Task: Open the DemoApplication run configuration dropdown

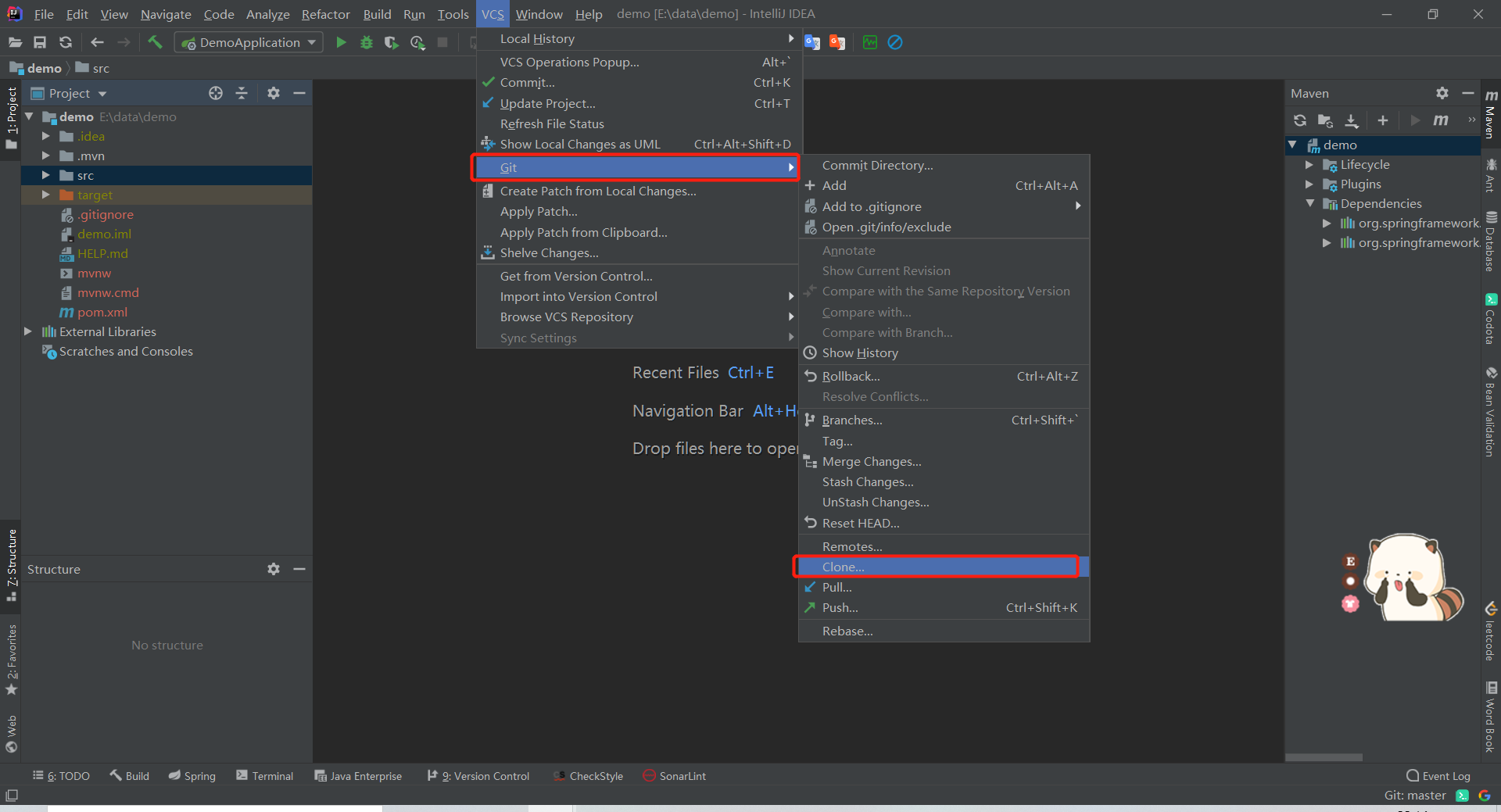Action: 249,42
